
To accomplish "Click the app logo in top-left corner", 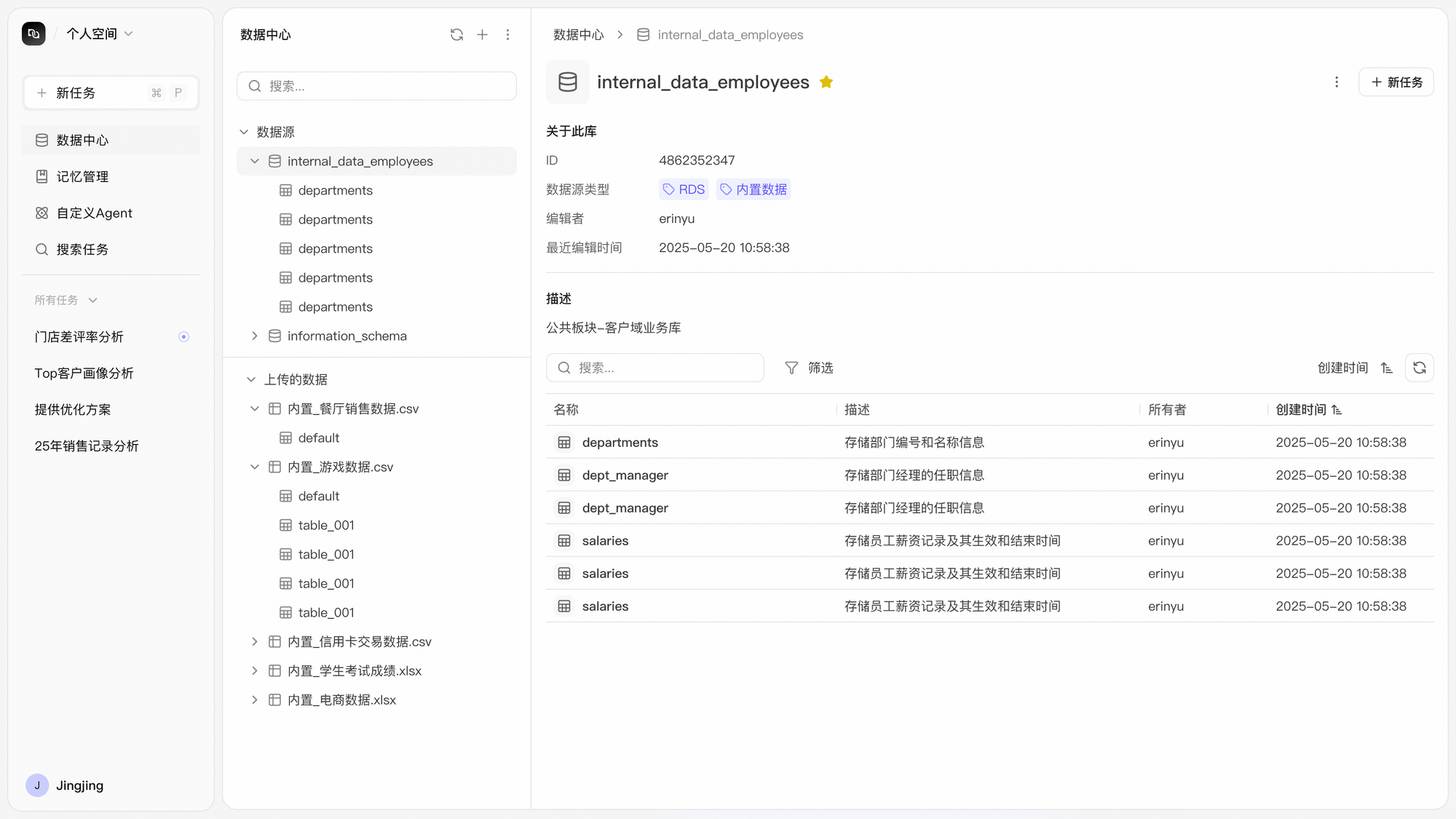I will [33, 33].
